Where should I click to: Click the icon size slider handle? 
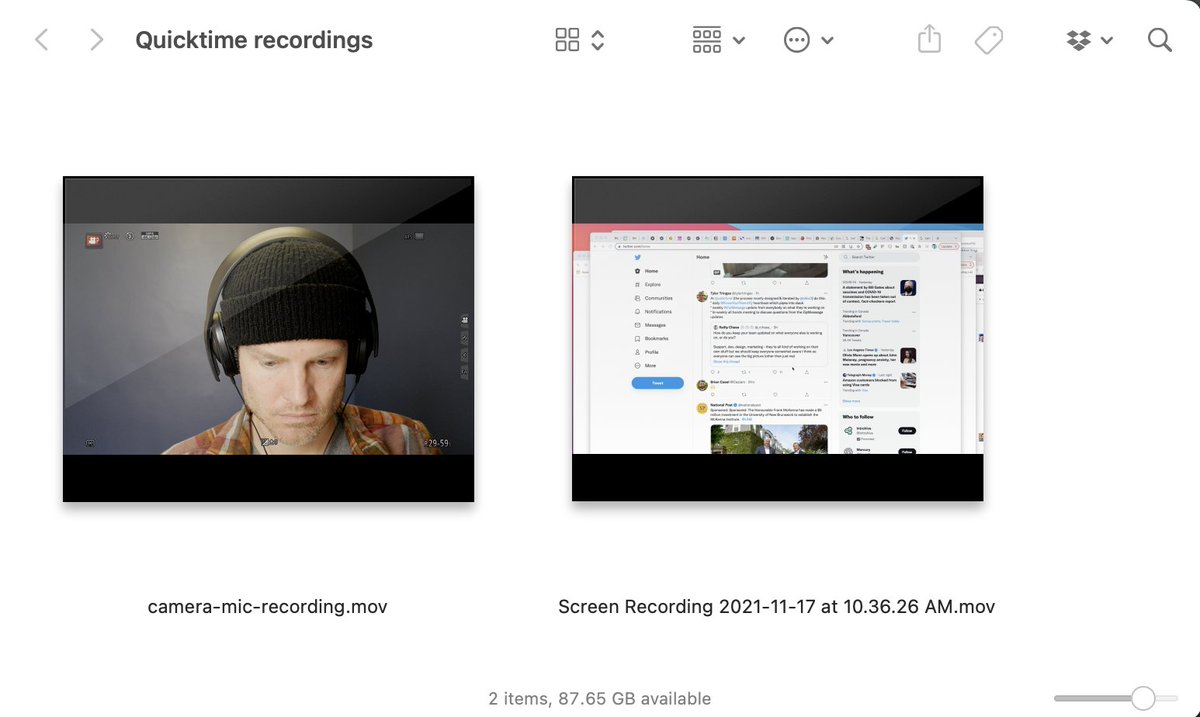click(x=1143, y=698)
